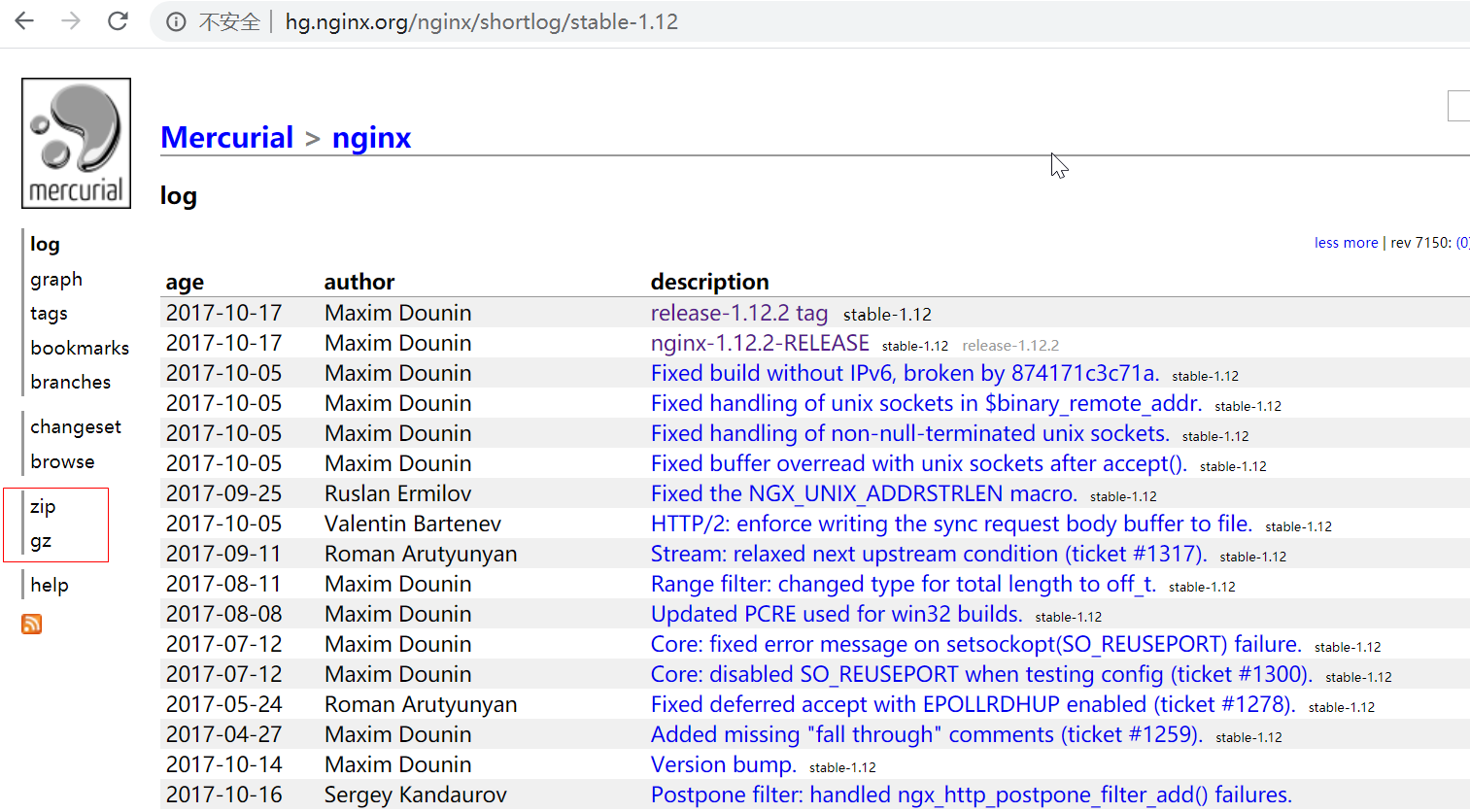Open 'Fixed buffer overread' changeset

(919, 463)
